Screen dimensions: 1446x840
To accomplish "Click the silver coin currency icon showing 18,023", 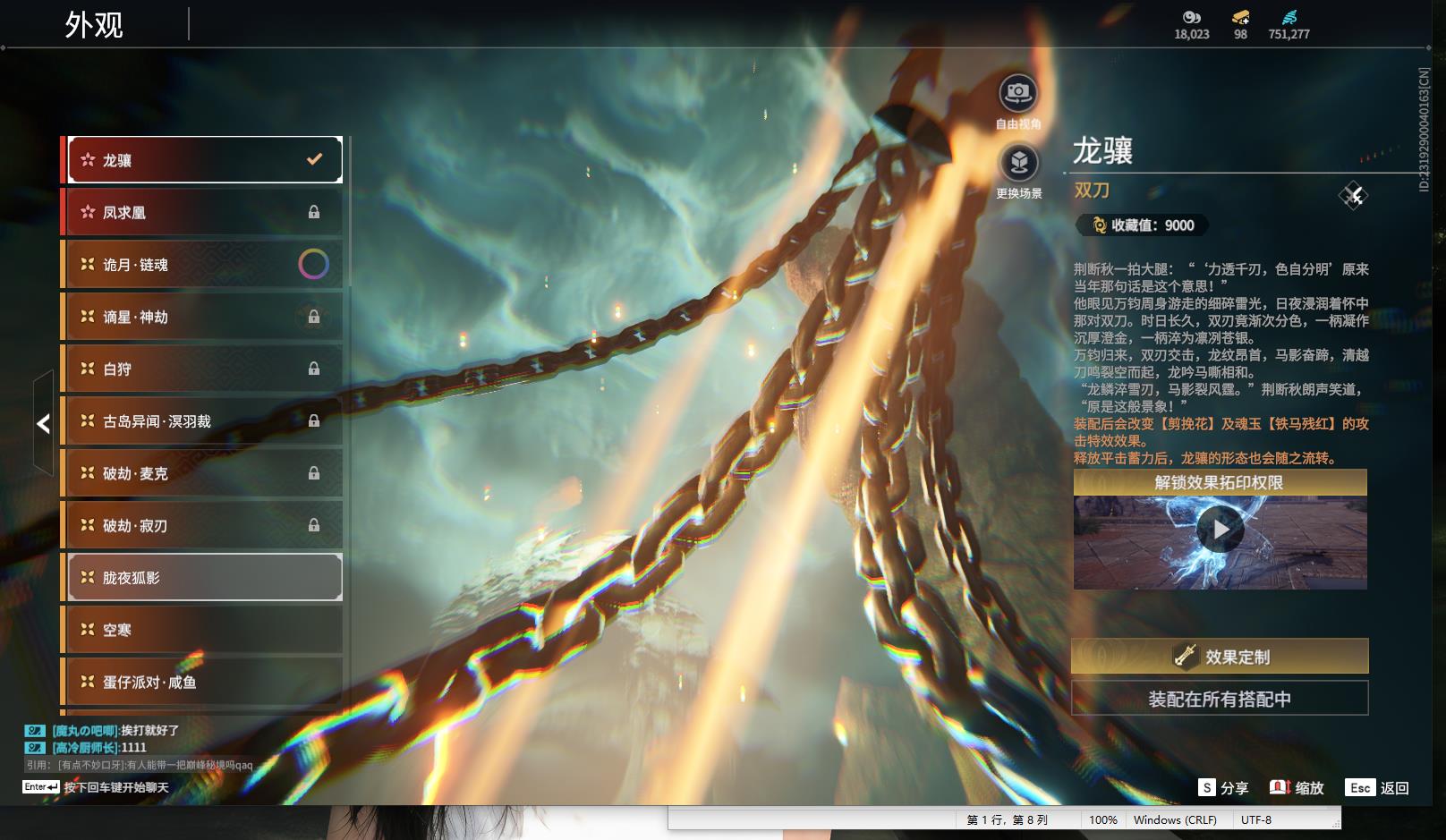I will click(x=1191, y=17).
